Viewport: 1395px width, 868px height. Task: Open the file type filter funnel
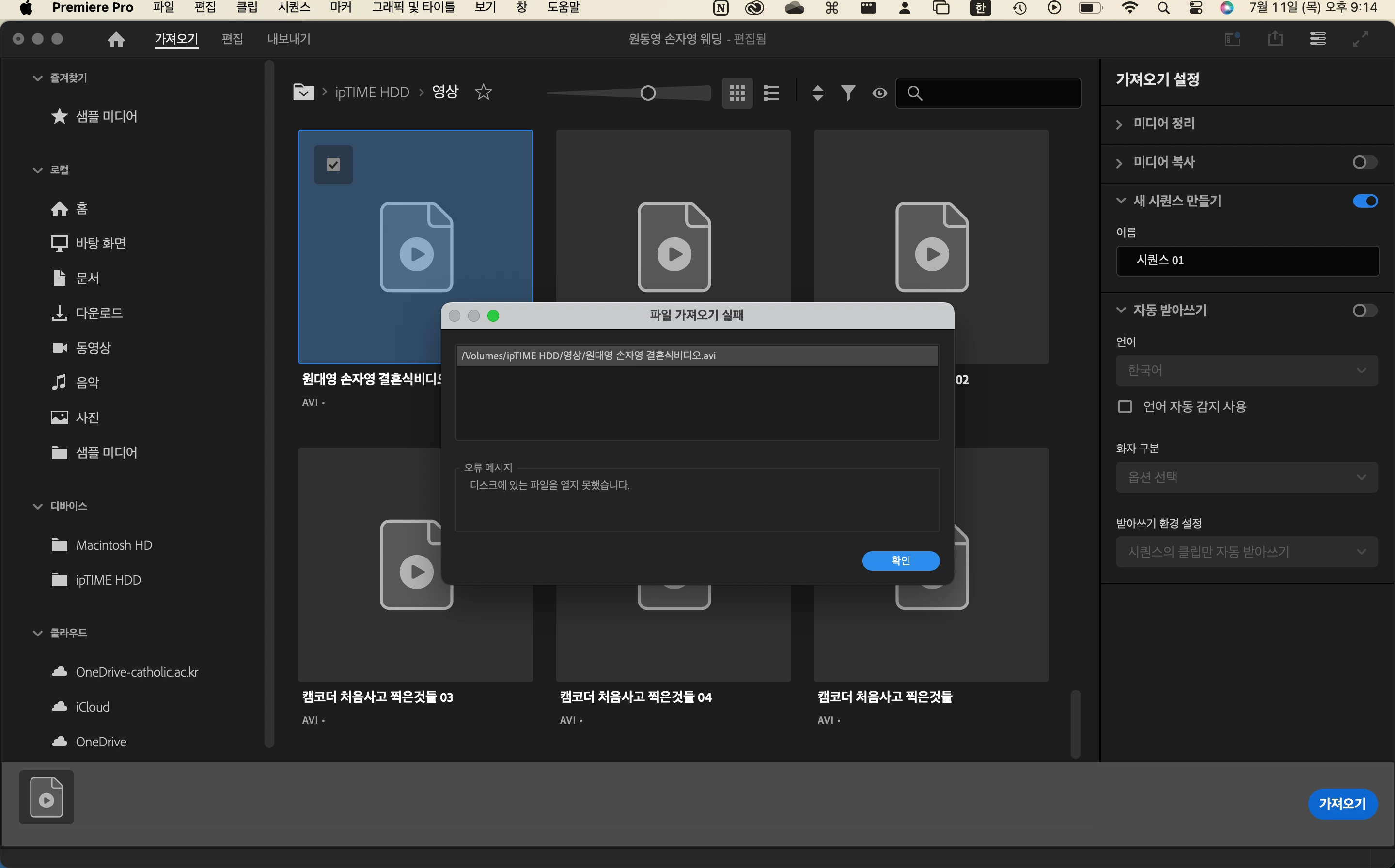848,93
